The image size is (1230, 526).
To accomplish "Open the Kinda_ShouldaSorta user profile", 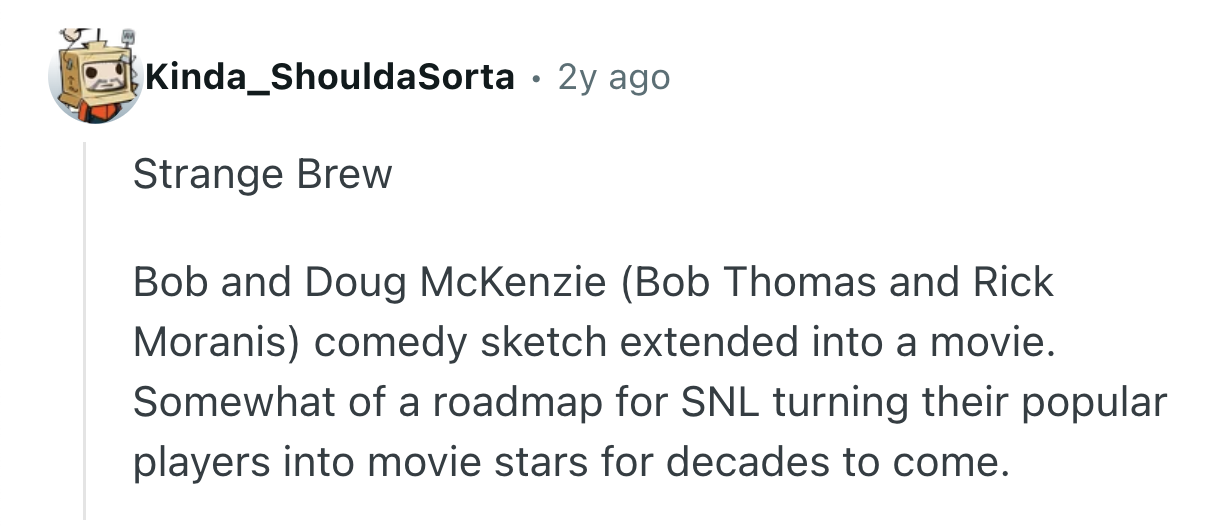I will point(329,77).
